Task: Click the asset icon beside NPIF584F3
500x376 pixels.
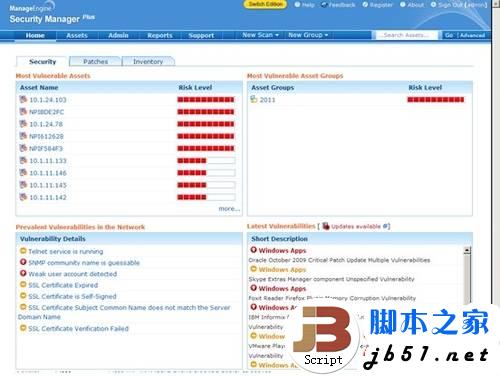Action: [23, 148]
